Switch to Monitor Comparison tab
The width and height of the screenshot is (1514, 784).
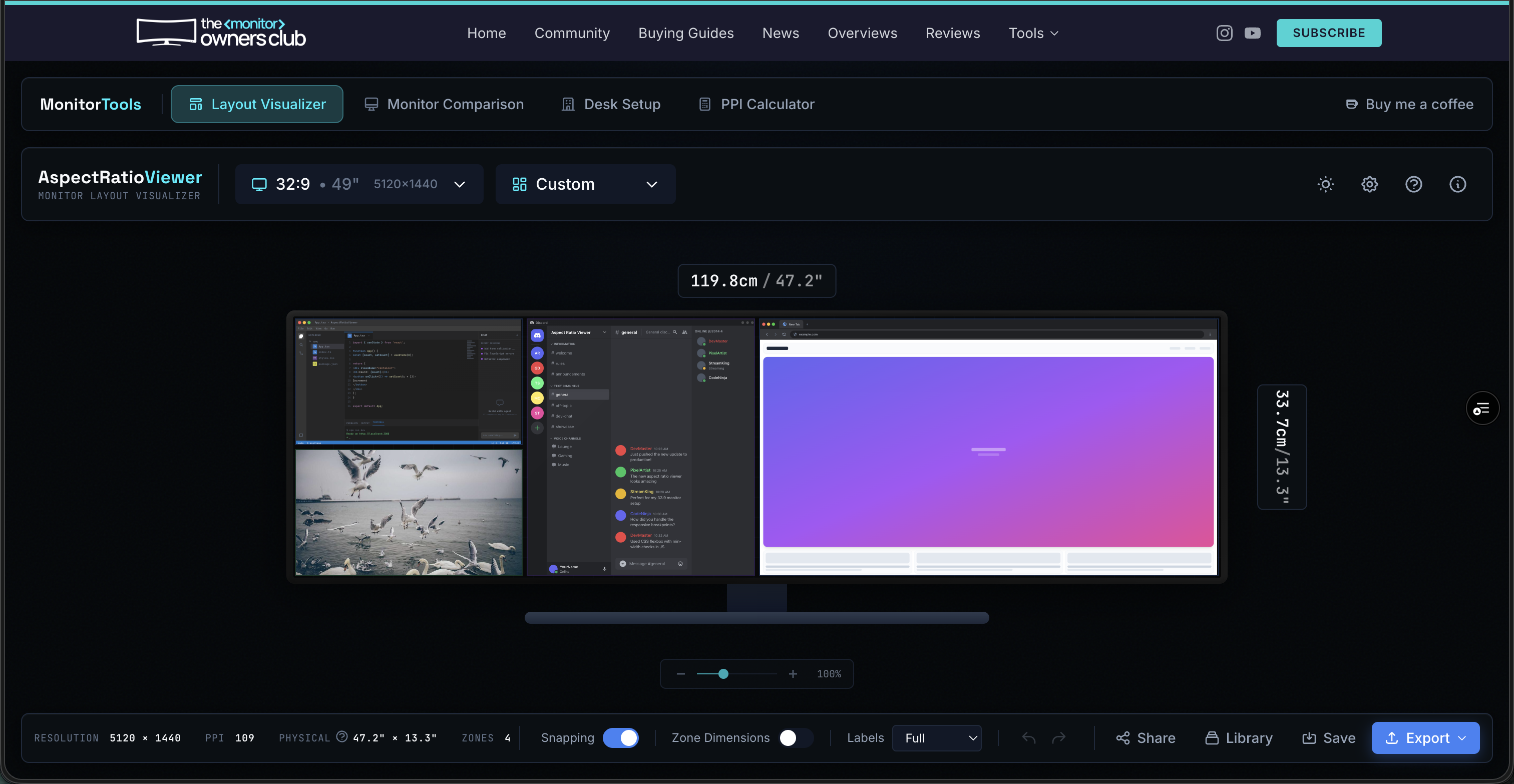click(x=444, y=105)
